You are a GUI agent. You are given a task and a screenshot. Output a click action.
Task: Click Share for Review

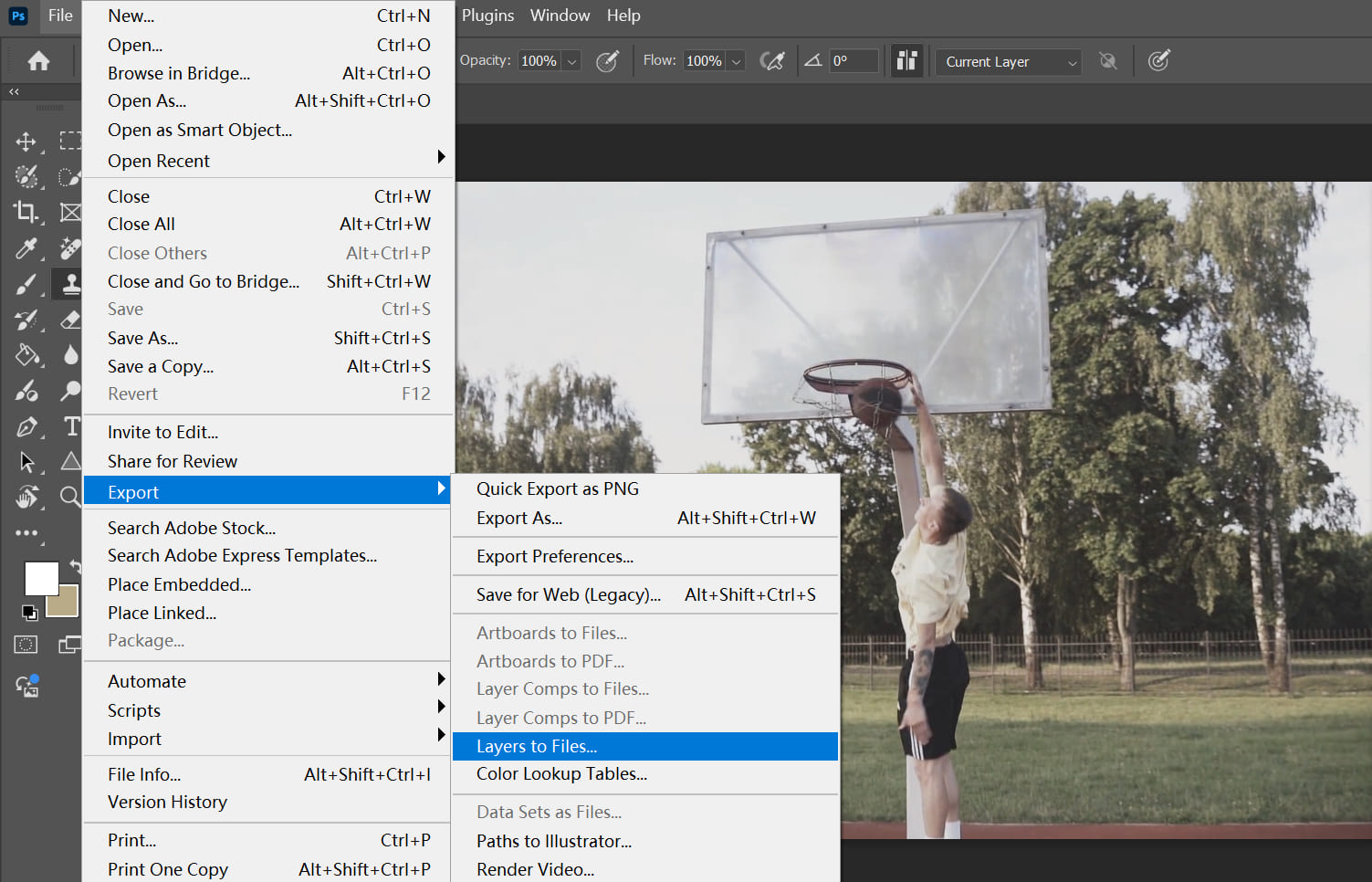coord(172,461)
